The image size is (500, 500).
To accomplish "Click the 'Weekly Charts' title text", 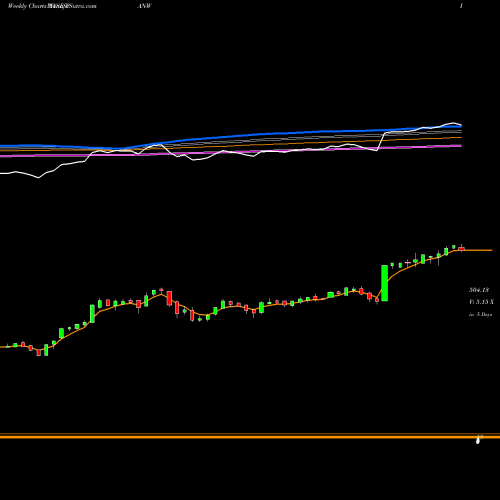I will pos(27,6).
